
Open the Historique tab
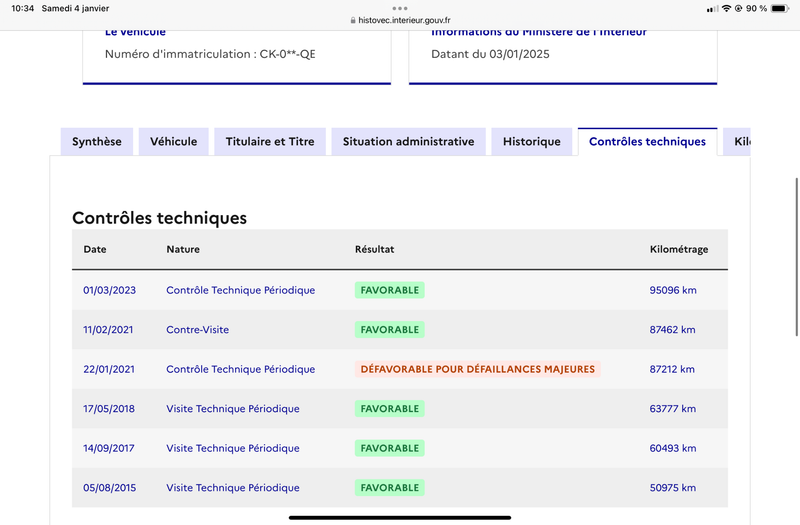tap(532, 141)
